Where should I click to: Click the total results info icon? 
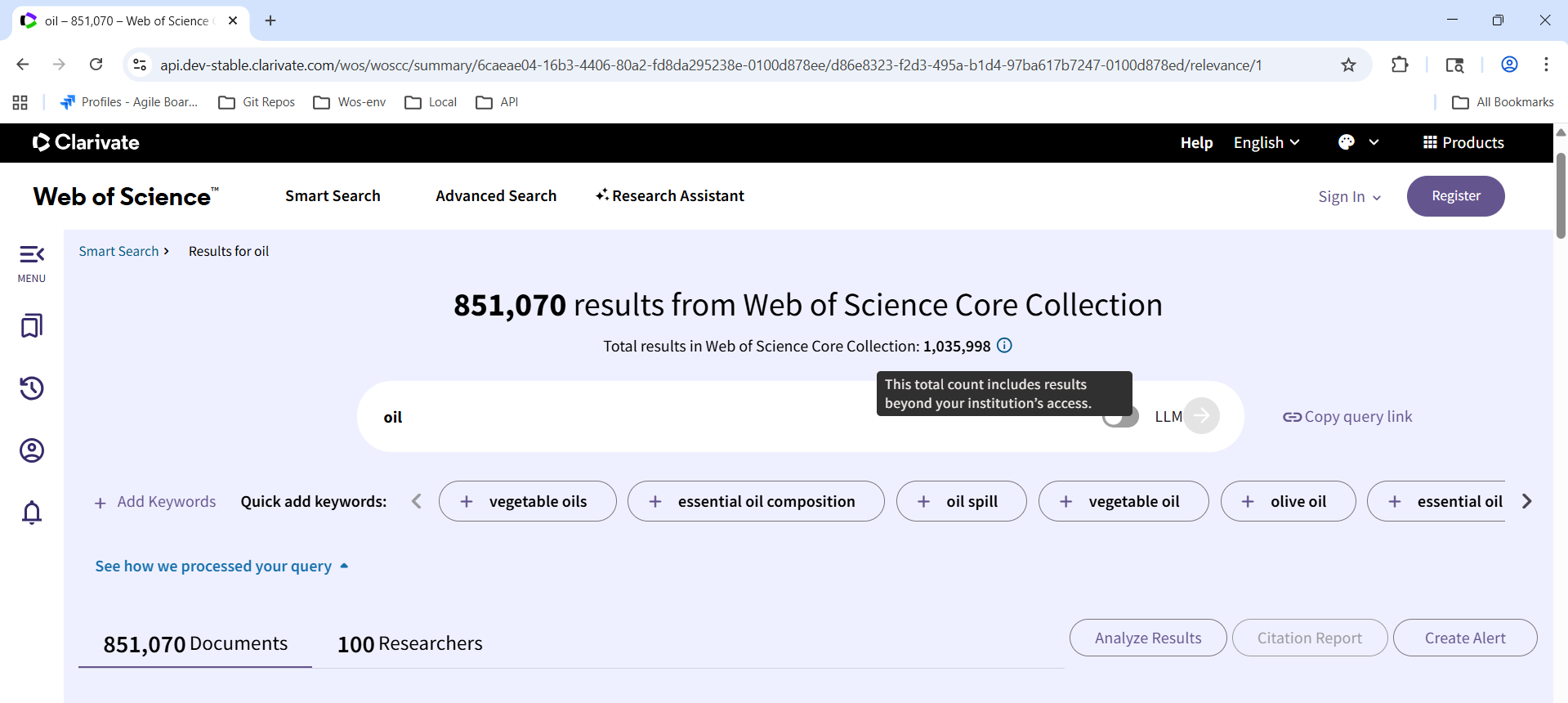coord(1005,346)
